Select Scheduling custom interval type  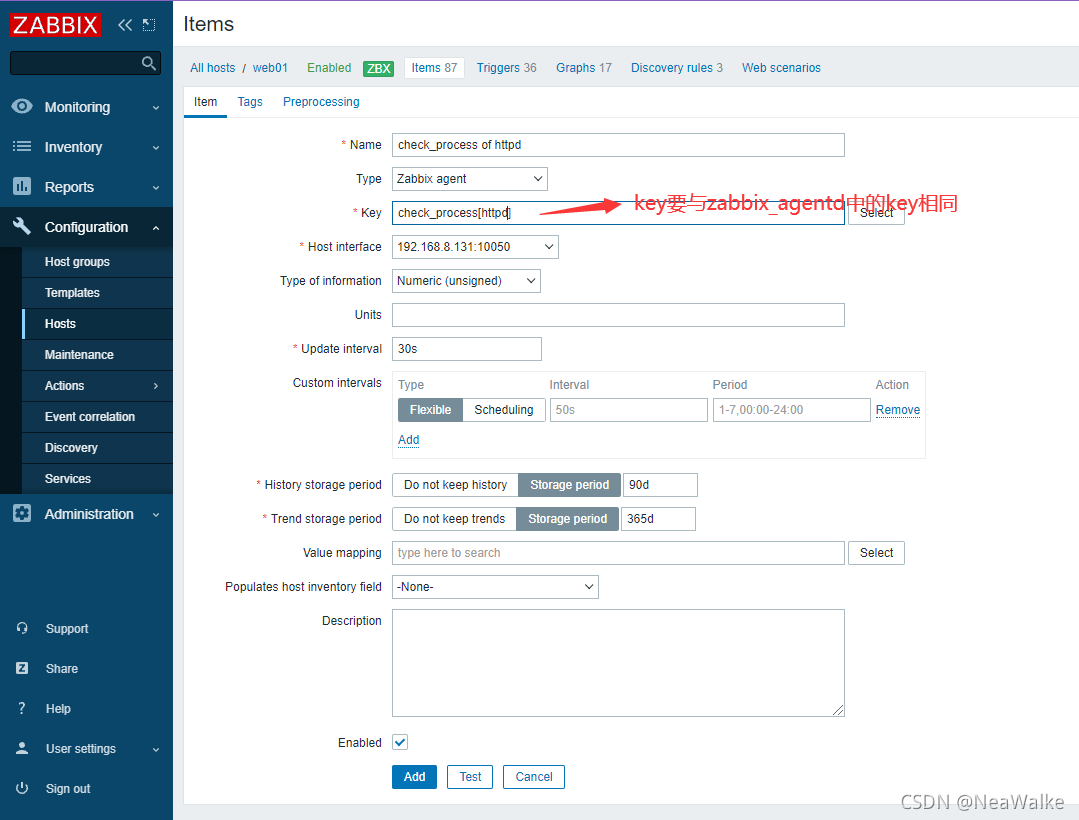(504, 410)
